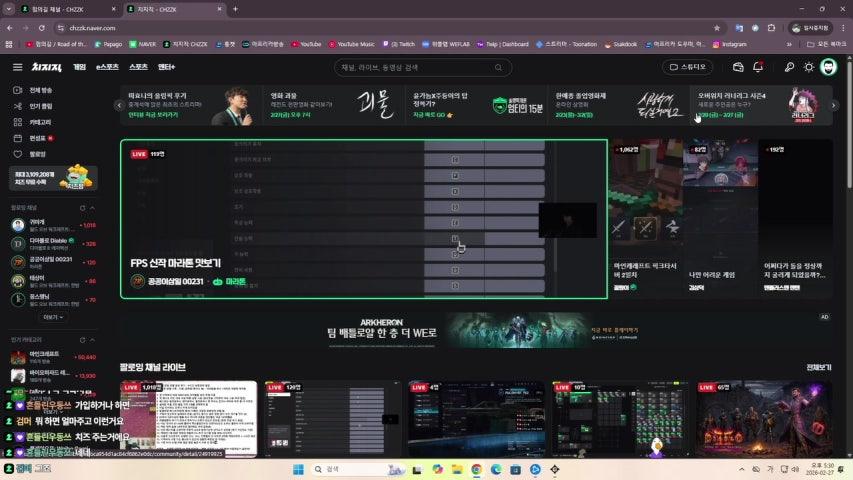The image size is (853, 480).
Task: Open the e스포츠 header menu
Action: (107, 67)
